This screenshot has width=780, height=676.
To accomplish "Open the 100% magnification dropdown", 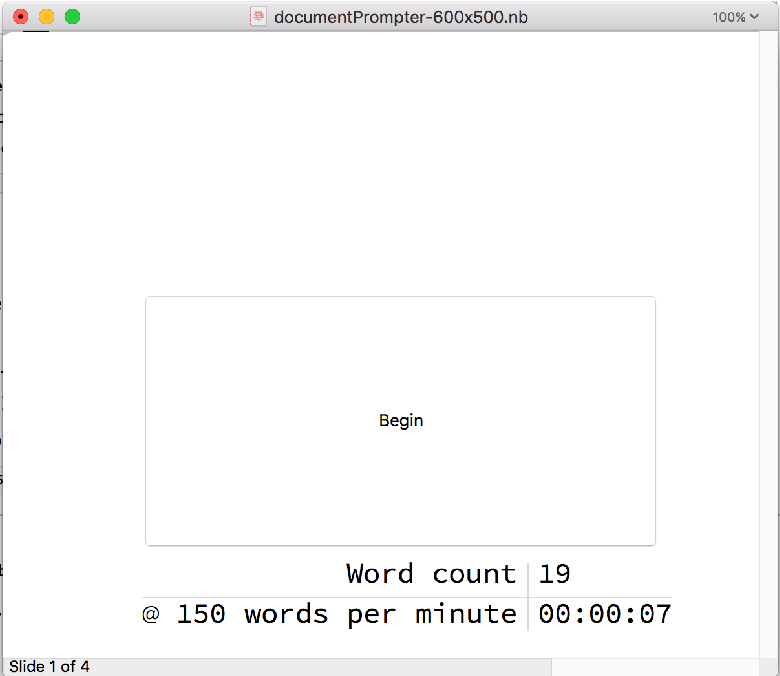I will click(x=735, y=17).
